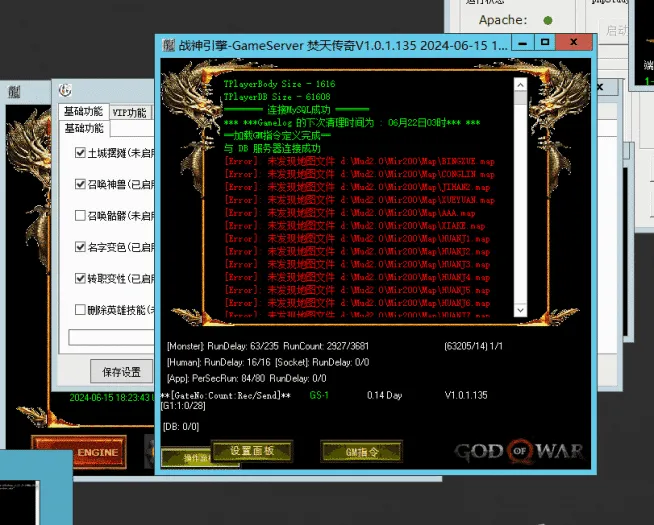Screen dimensions: 654x525
Task: Enable the 删除英雄技能 checkbox
Action: (80, 309)
